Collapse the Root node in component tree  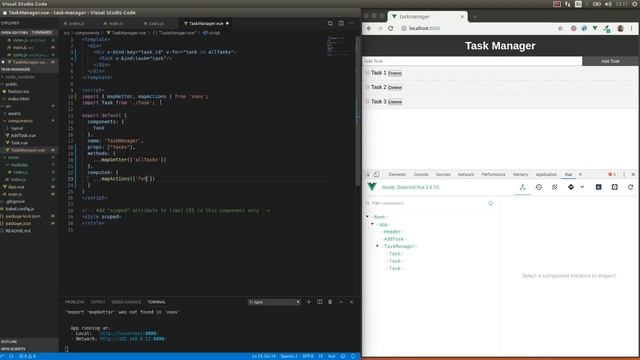(367, 217)
